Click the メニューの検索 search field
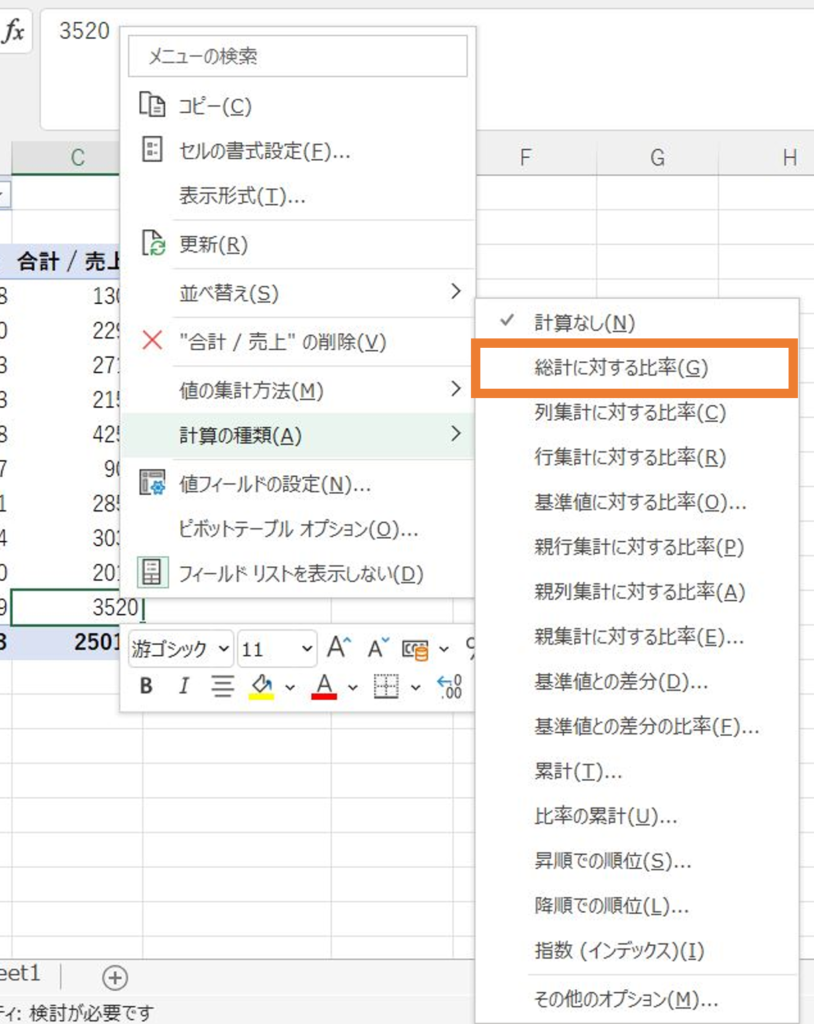The width and height of the screenshot is (814, 1024). point(297,55)
